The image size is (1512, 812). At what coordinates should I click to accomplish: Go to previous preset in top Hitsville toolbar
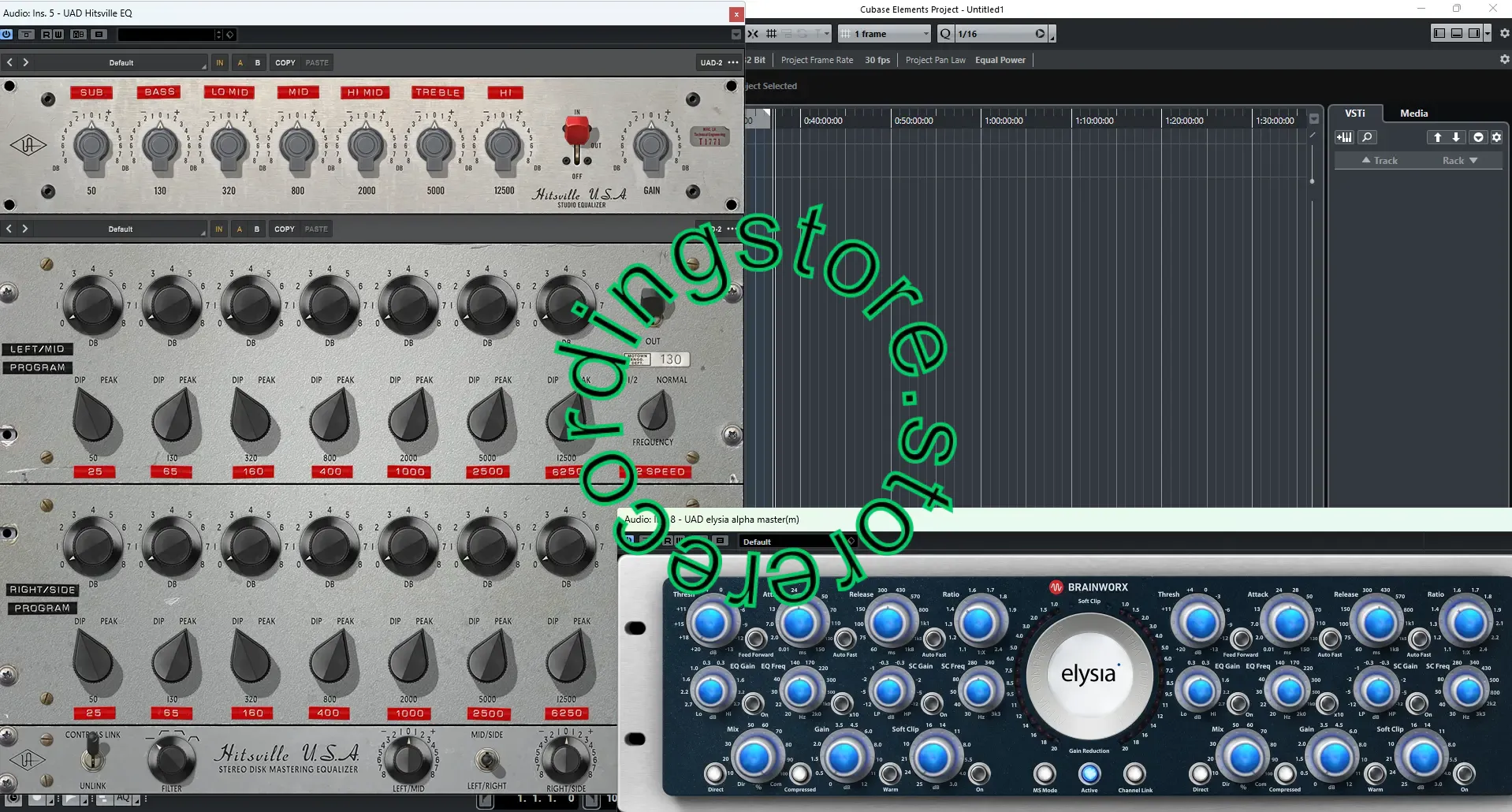coord(9,62)
